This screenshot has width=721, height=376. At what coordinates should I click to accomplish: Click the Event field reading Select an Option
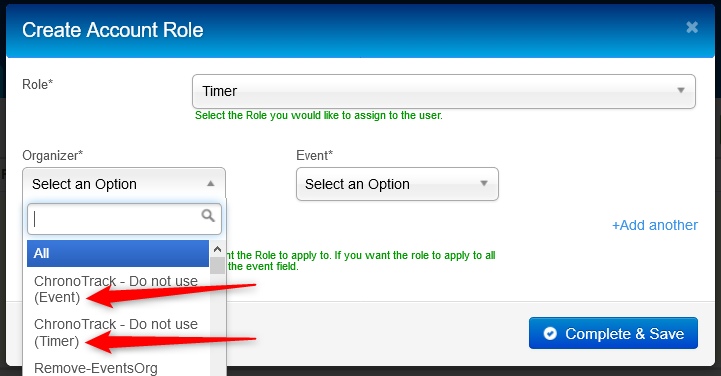coord(397,184)
